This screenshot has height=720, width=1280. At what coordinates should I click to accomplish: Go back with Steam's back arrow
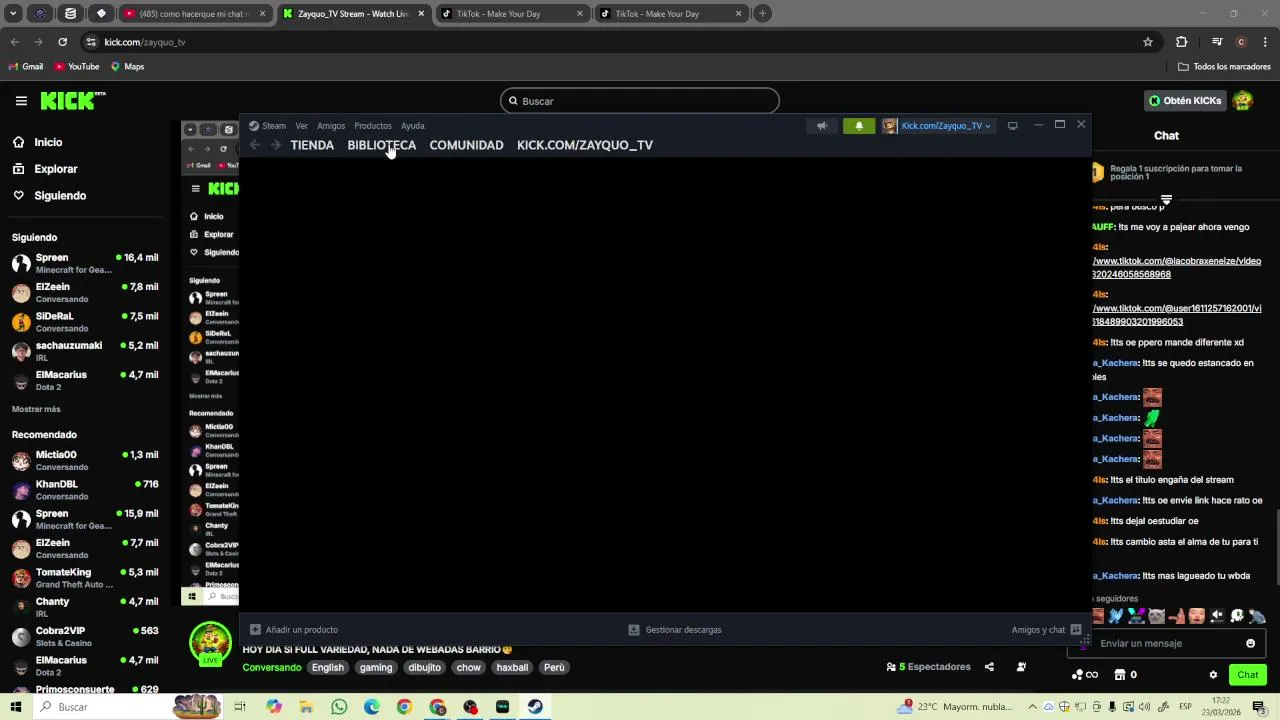point(254,145)
